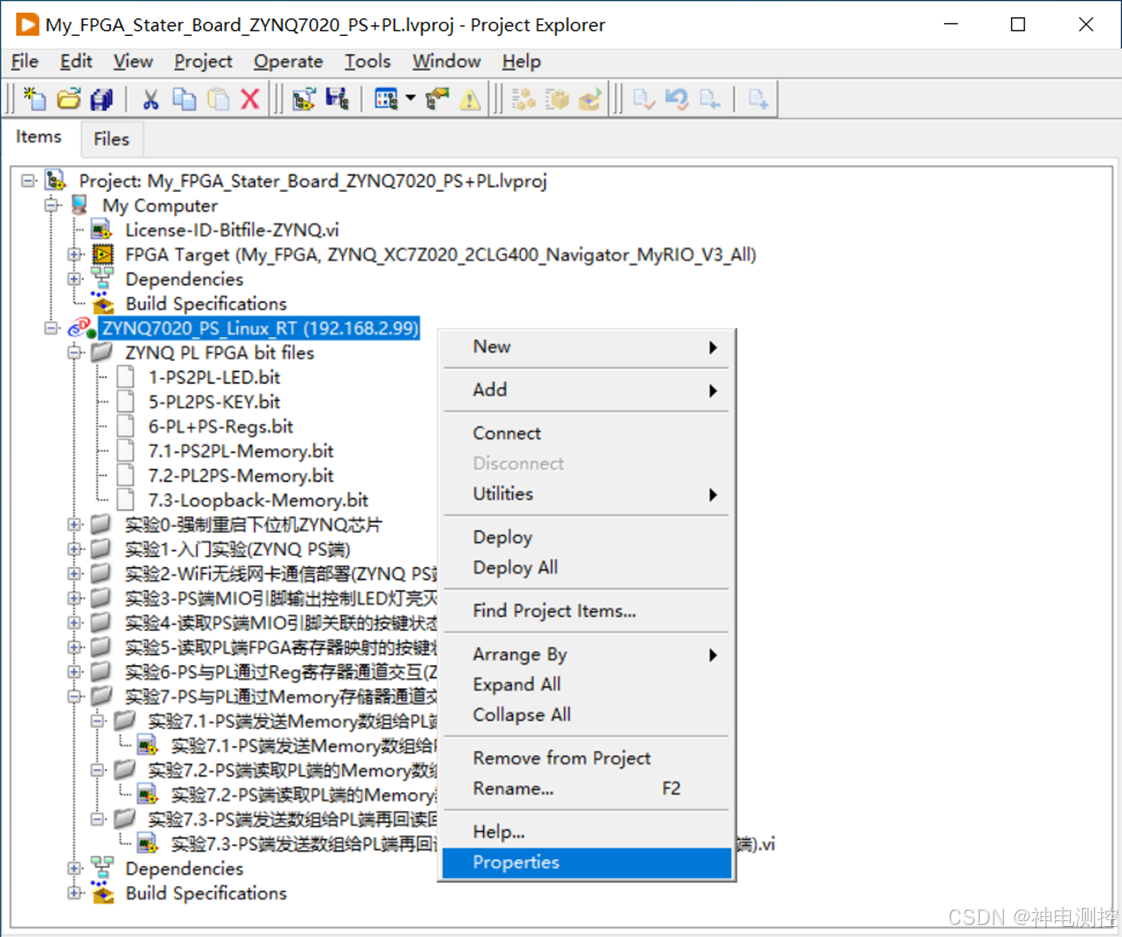Switch to the Files tab
The height and width of the screenshot is (937, 1122).
[x=112, y=139]
